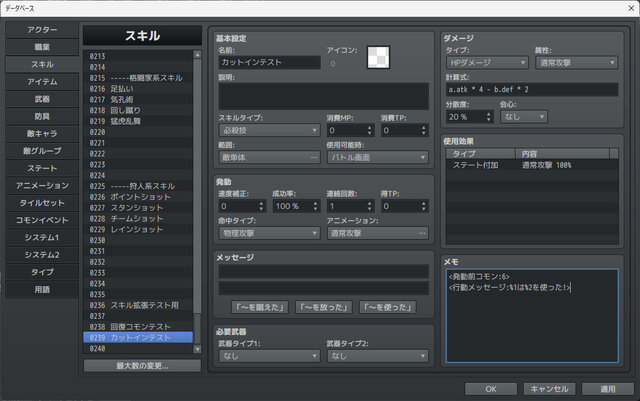Screen dimensions: 640x401
Task: Open the ステート tab
Action: point(42,168)
